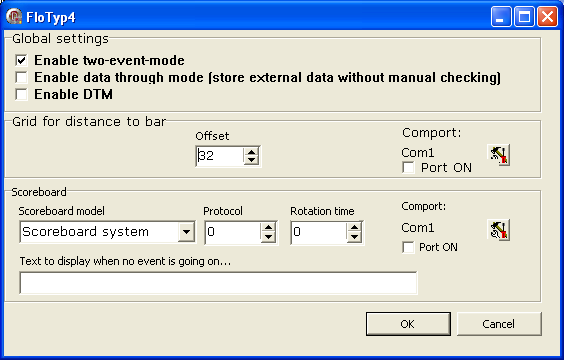This screenshot has width=564, height=360.
Task: Enable data through mode checkbox
Action: (21, 77)
